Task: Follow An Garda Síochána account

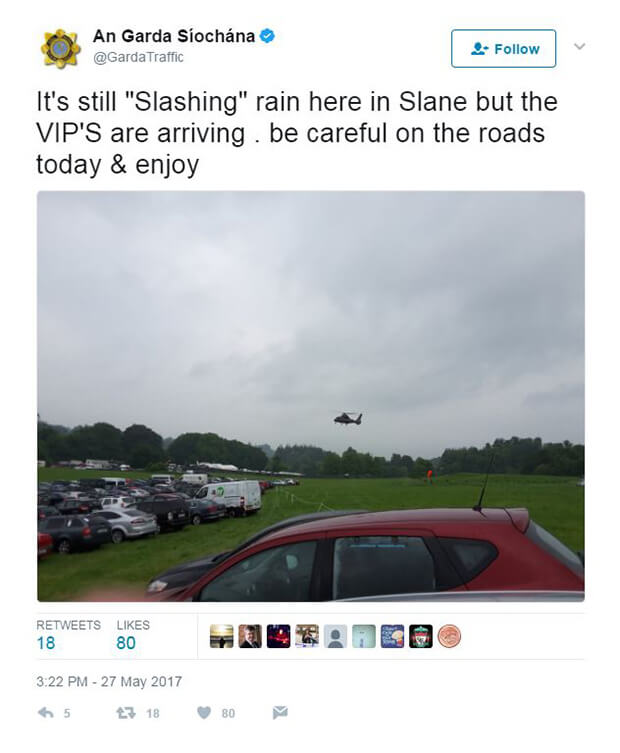Action: pos(503,49)
